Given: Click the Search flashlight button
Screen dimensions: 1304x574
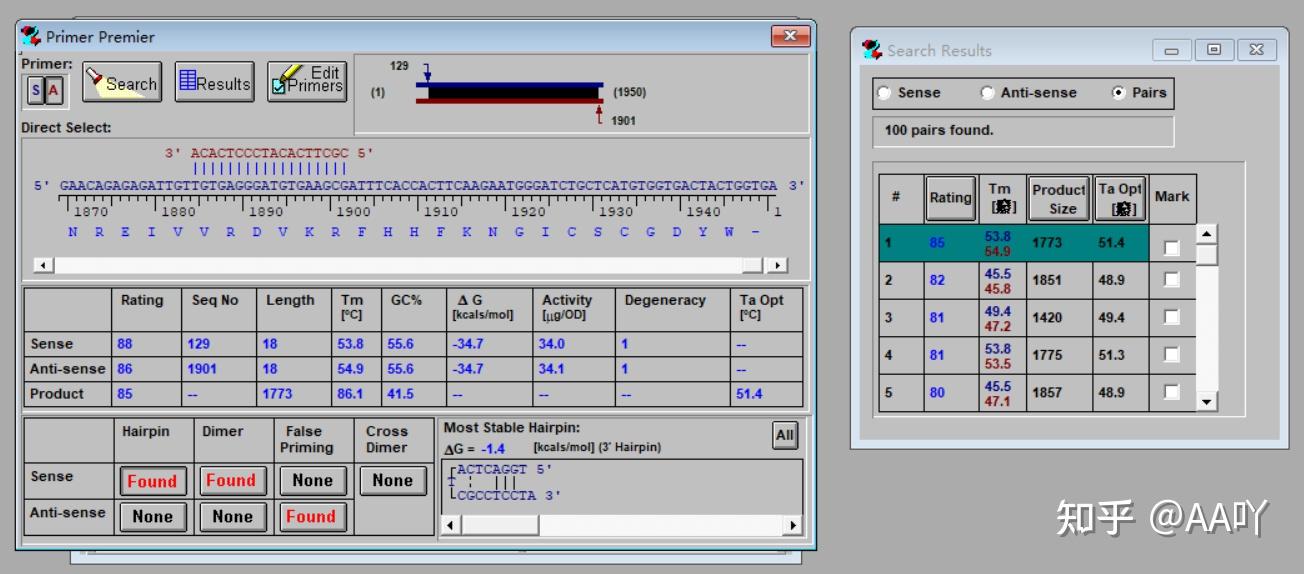Looking at the screenshot, I should pos(122,83).
